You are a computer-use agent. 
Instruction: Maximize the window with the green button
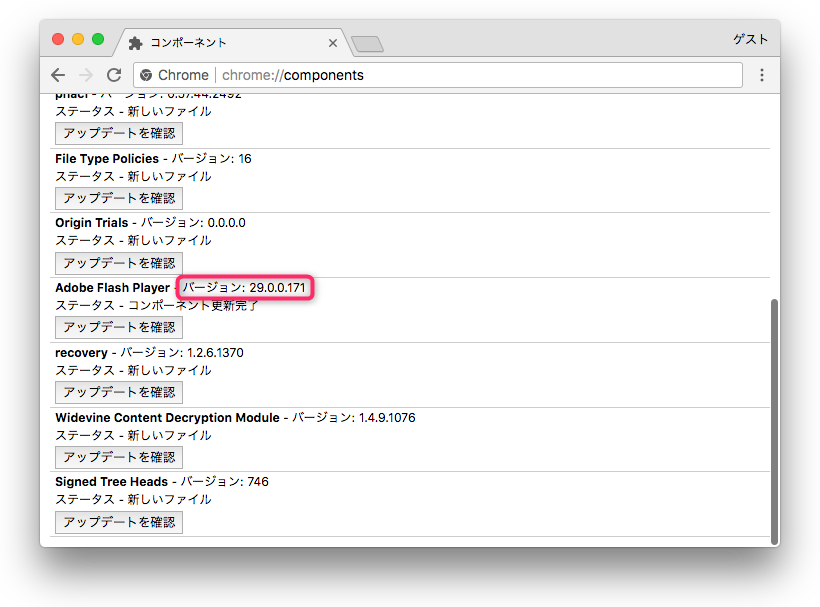pyautogui.click(x=98, y=39)
